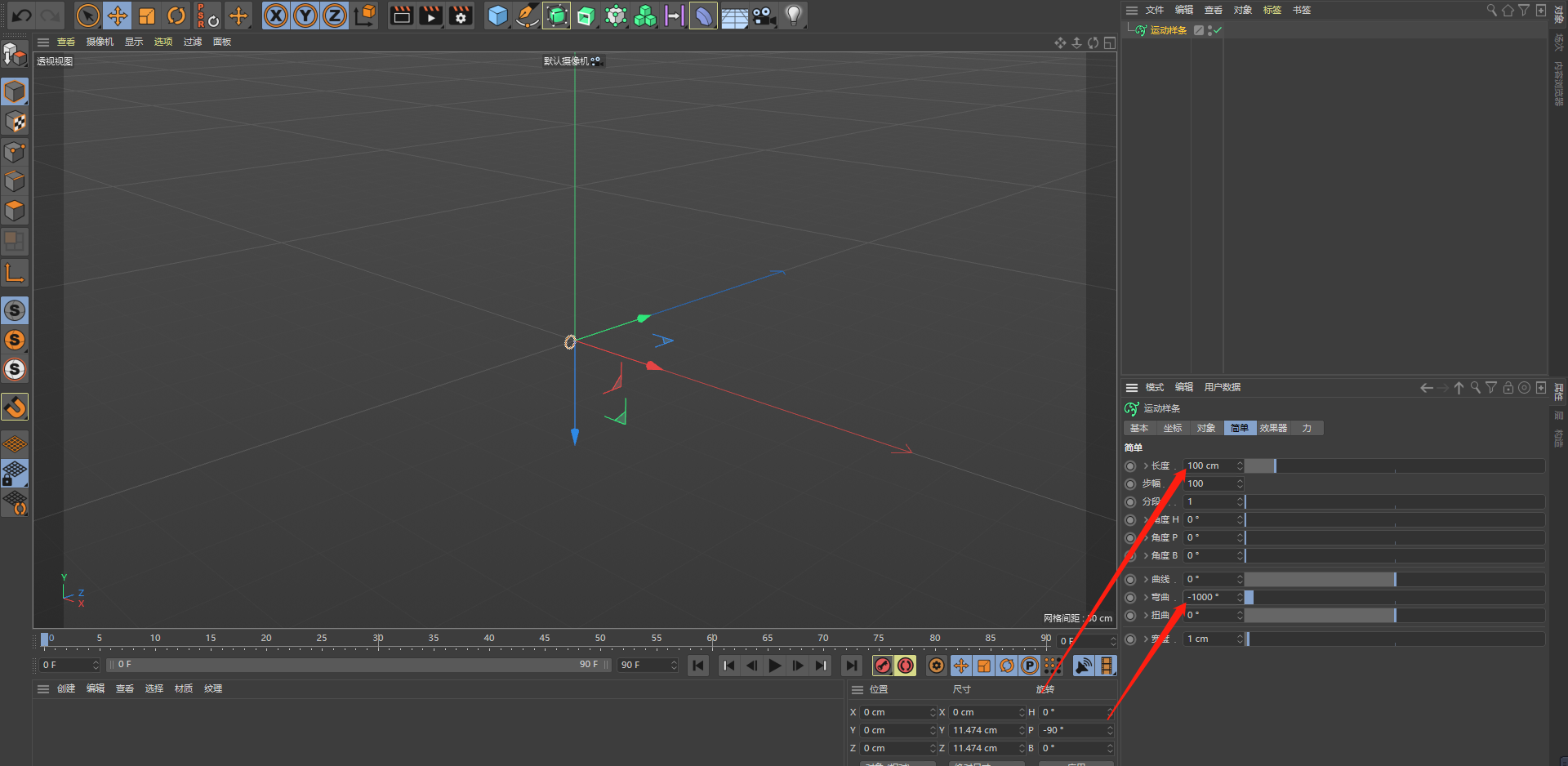
Task: Open the 材质 menu in Material Manager
Action: [x=184, y=689]
